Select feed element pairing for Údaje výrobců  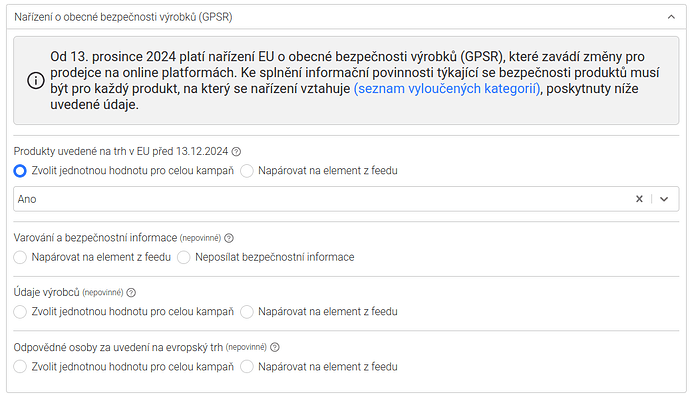[x=247, y=312]
